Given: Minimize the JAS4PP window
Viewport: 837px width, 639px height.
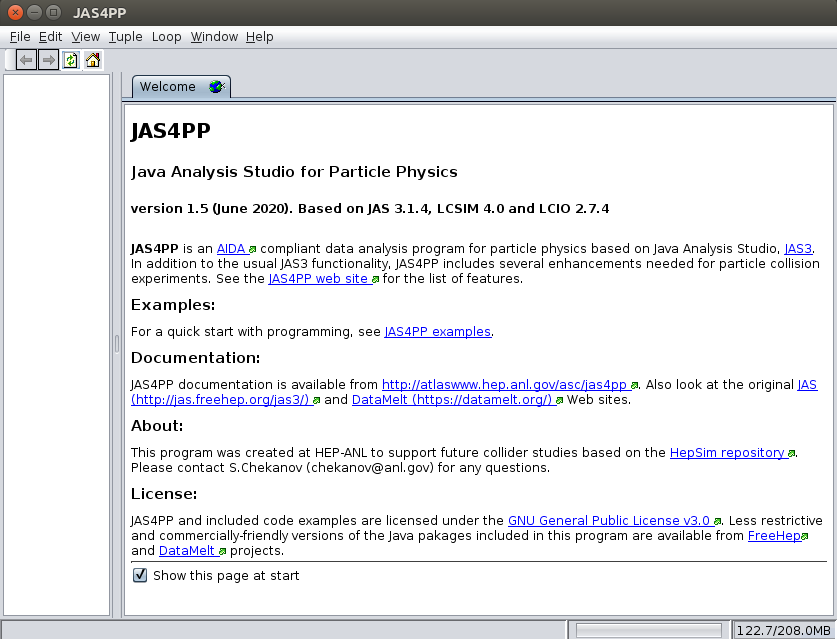Looking at the screenshot, I should (x=34, y=12).
